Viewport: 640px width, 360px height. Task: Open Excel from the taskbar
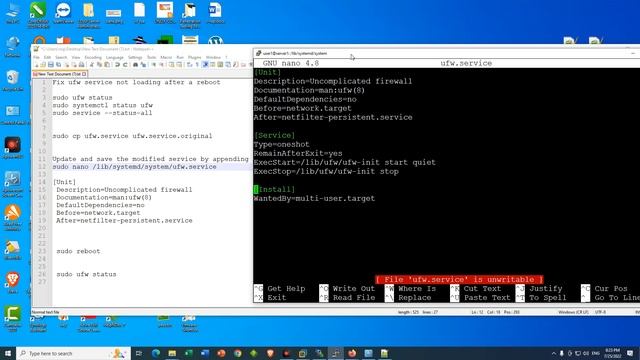pyautogui.click(x=188, y=353)
